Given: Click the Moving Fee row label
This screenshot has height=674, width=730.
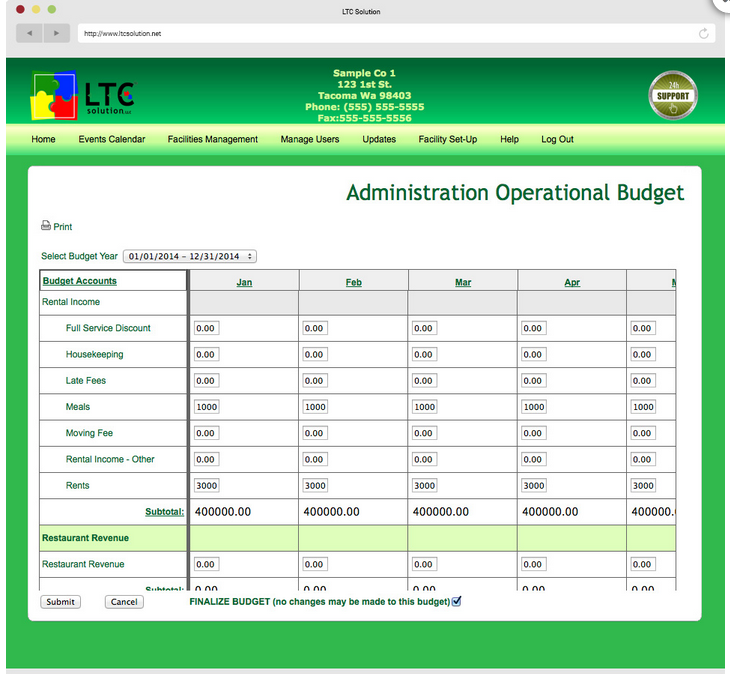Looking at the screenshot, I should [89, 433].
